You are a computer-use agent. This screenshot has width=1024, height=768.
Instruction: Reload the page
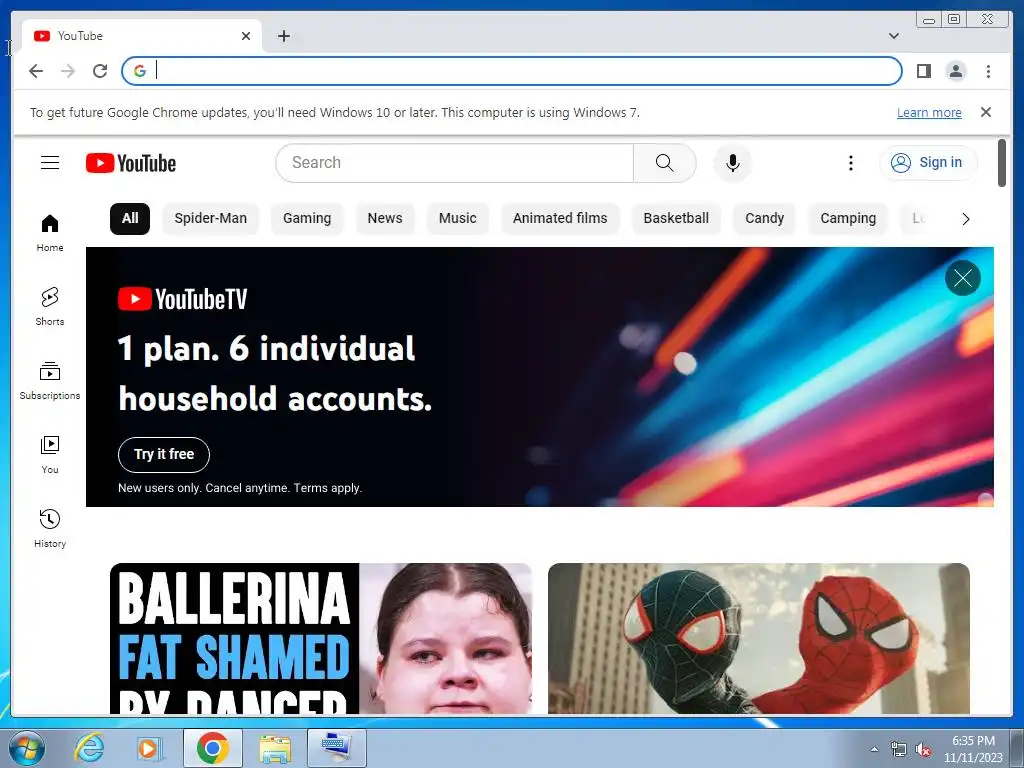tap(100, 71)
